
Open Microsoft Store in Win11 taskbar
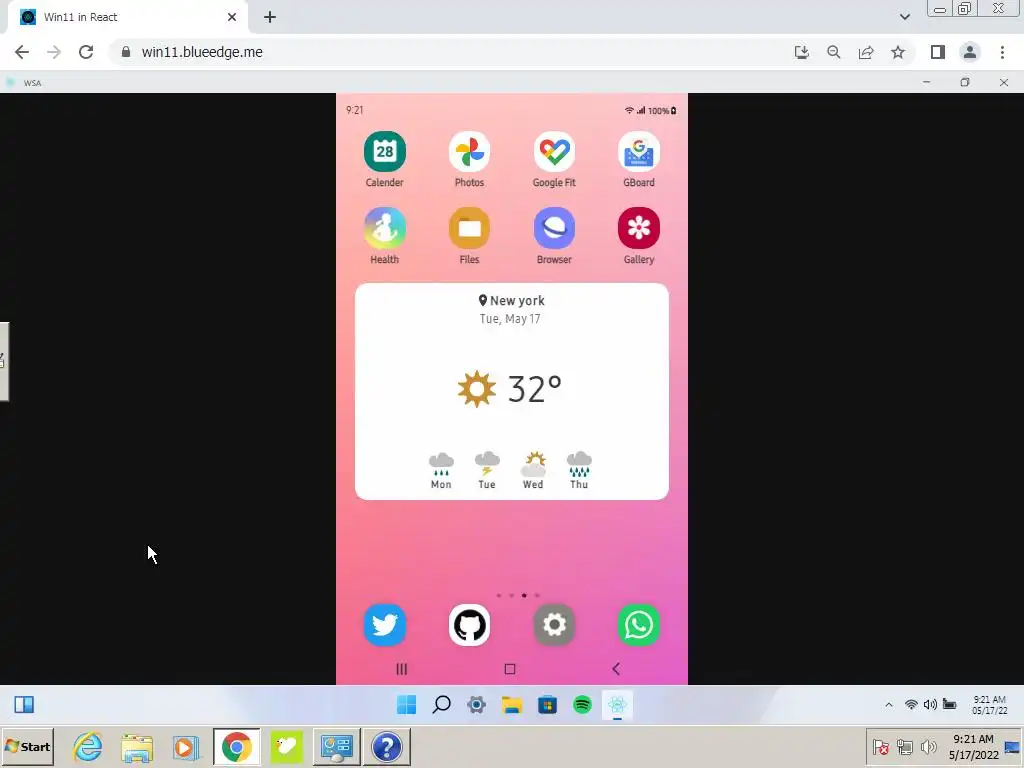coord(547,705)
